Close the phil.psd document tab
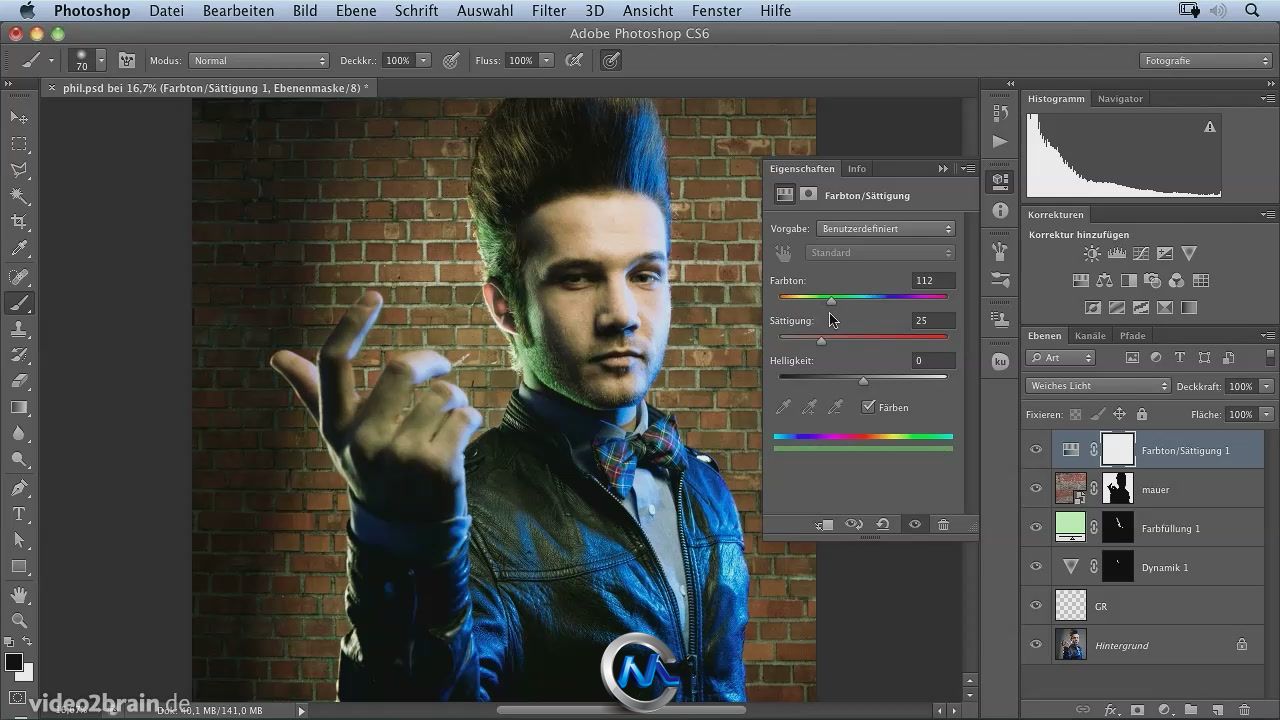Viewport: 1280px width, 720px height. [x=52, y=88]
